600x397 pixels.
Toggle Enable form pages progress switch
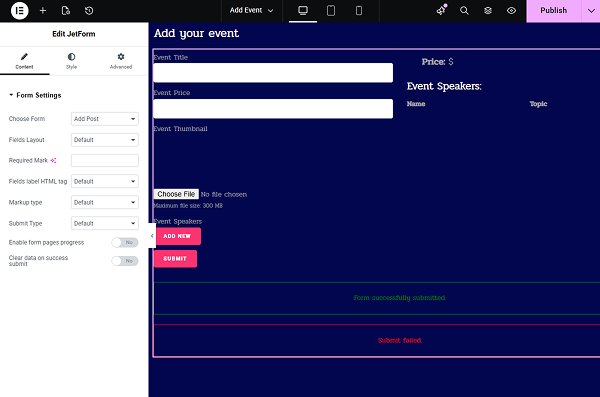pyautogui.click(x=125, y=242)
